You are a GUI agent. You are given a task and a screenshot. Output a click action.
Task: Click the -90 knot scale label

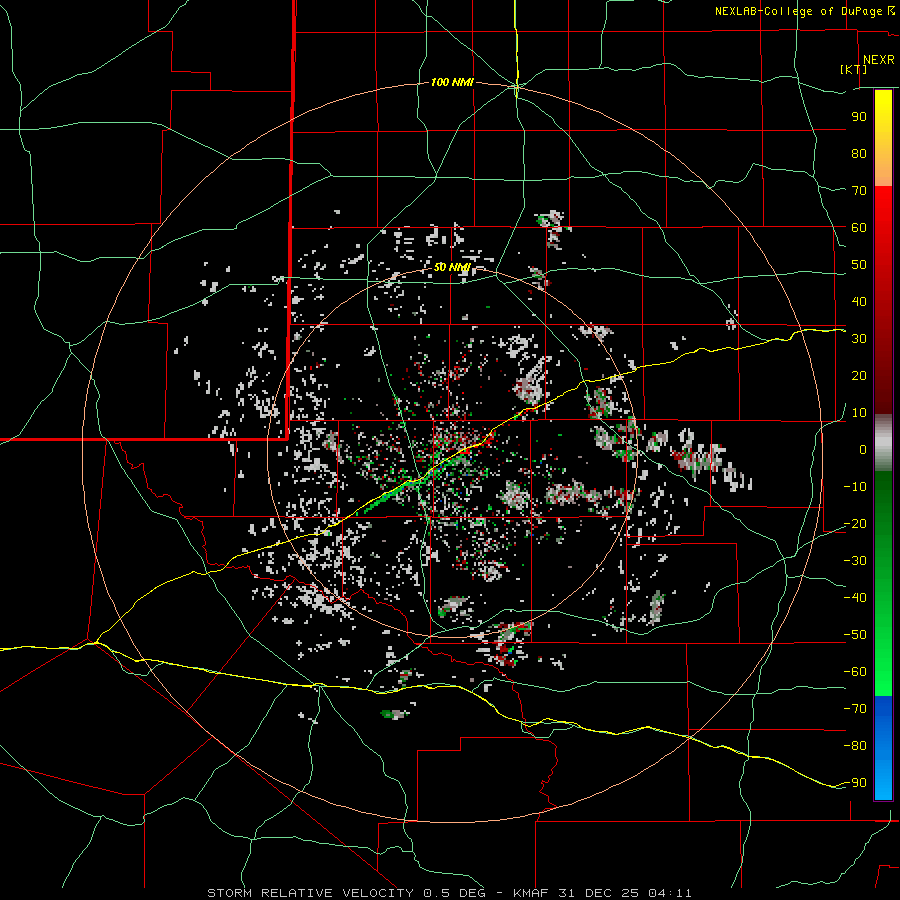(855, 783)
